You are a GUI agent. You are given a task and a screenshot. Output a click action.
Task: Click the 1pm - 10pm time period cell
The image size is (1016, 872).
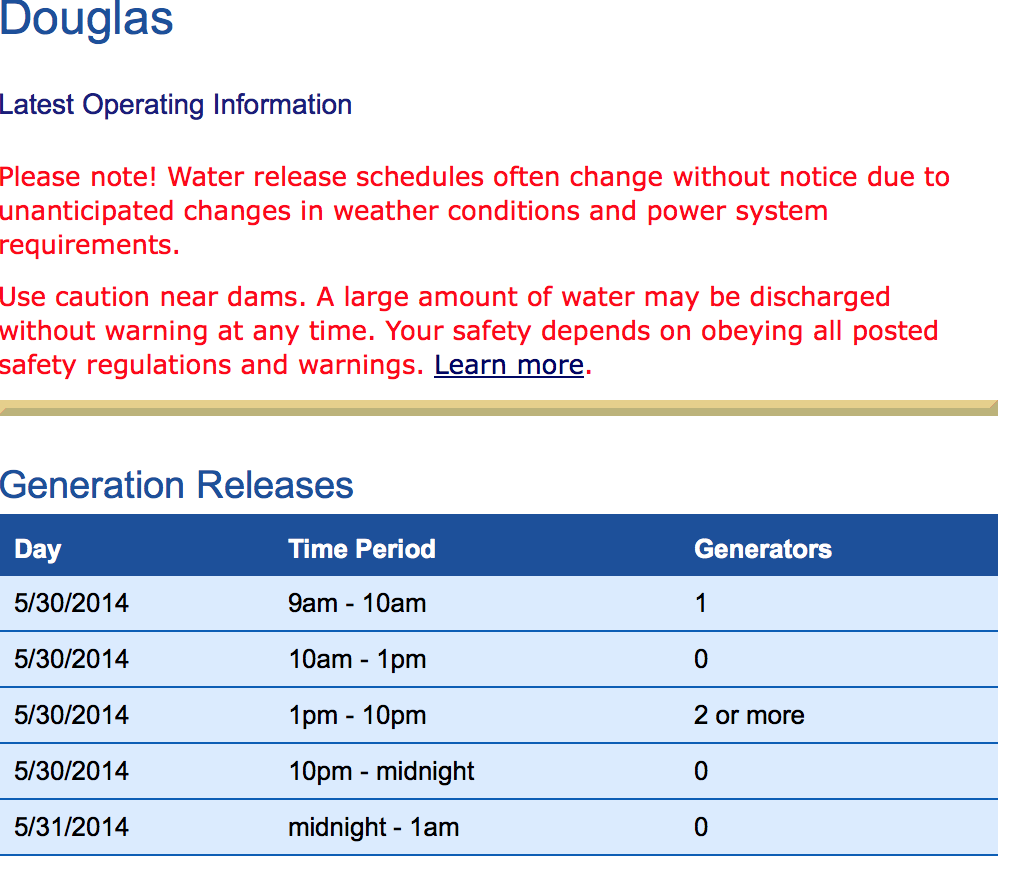357,715
